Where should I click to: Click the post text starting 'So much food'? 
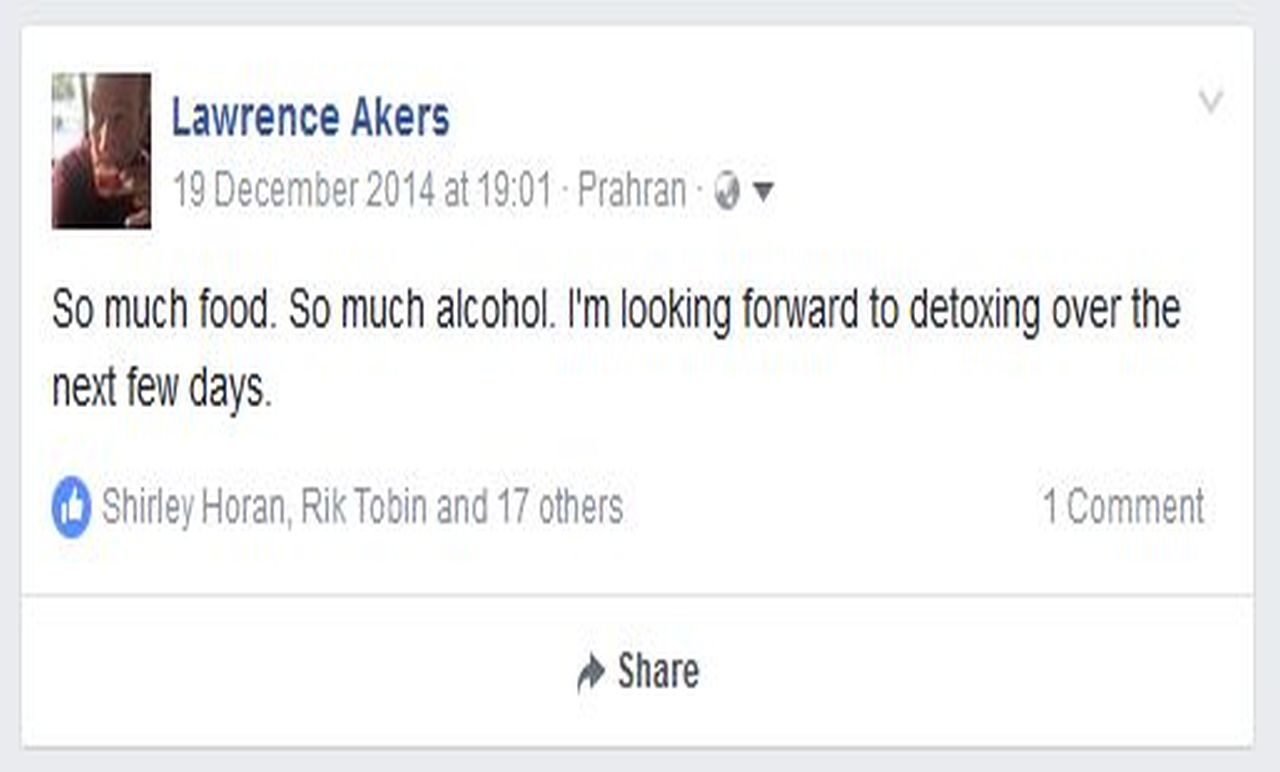(x=161, y=311)
